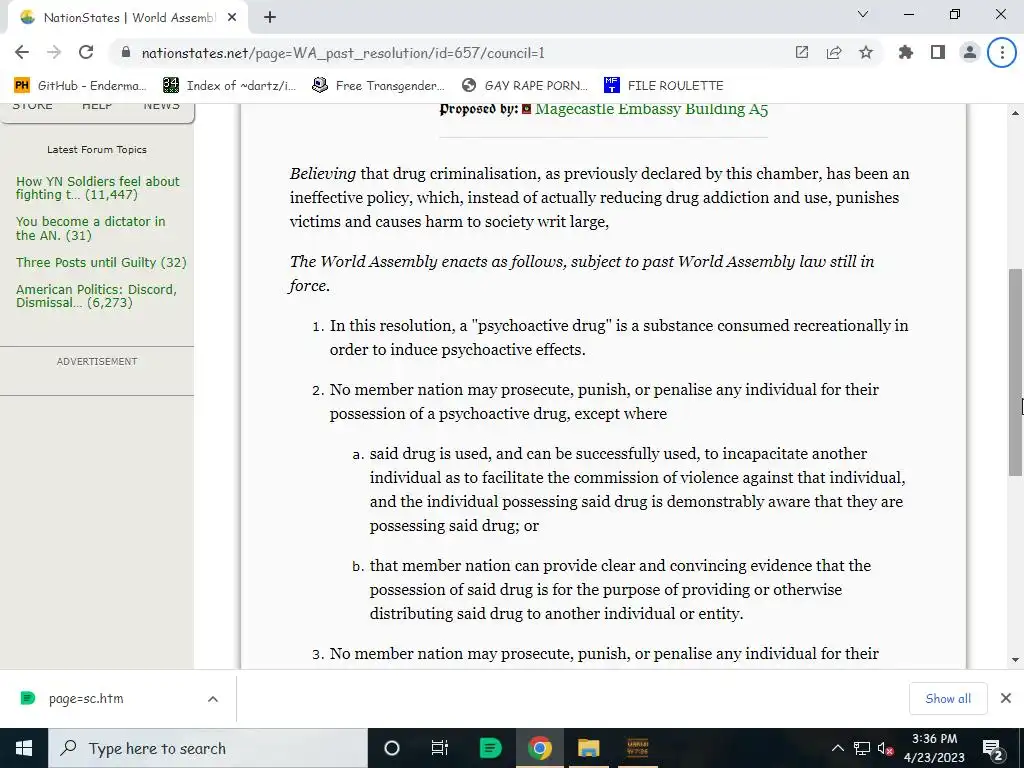Expand the tab search chevron
The height and width of the screenshot is (768, 1024).
pyautogui.click(x=863, y=14)
